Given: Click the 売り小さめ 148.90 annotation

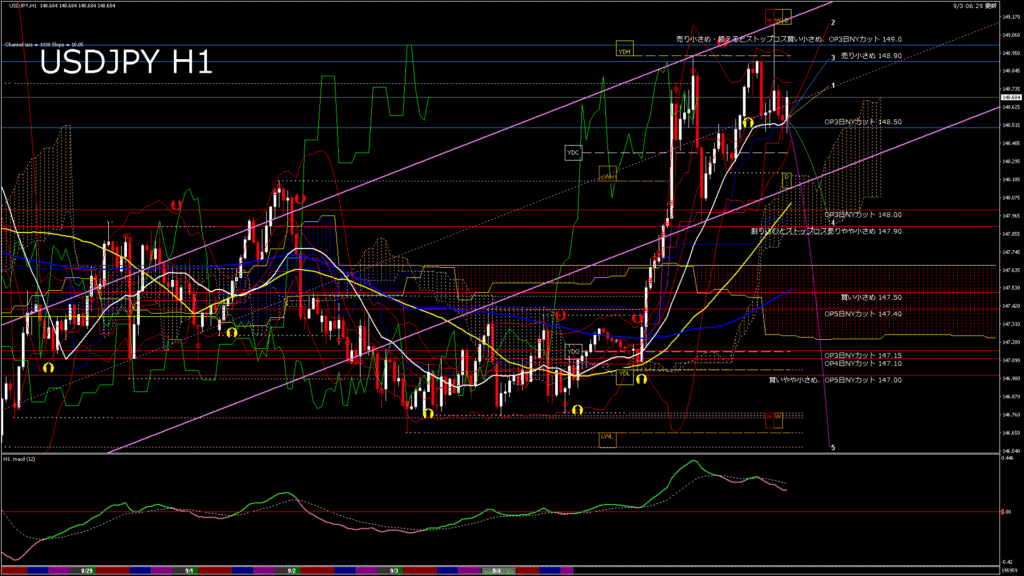Looking at the screenshot, I should click(x=871, y=57).
